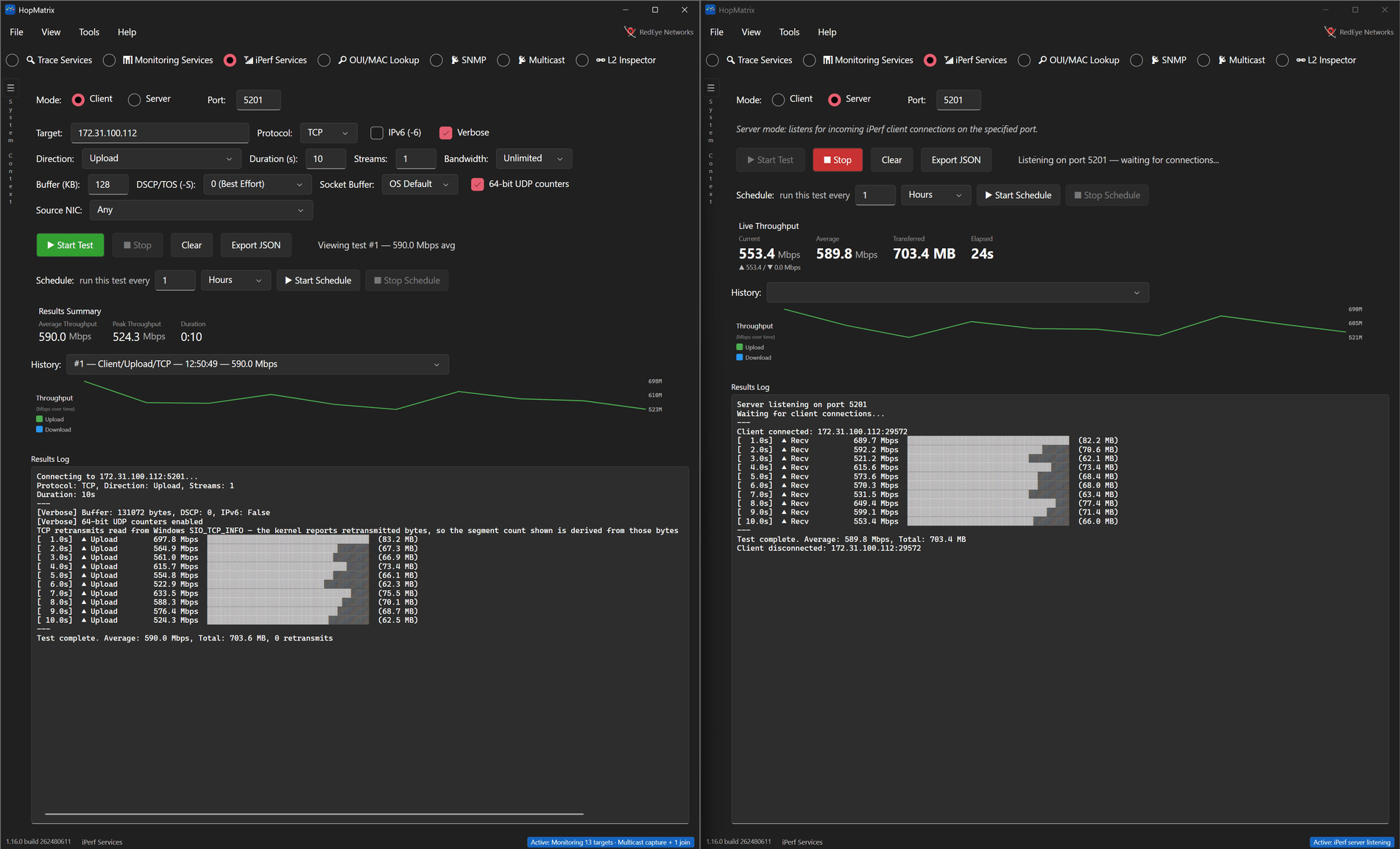This screenshot has height=849, width=1400.
Task: Click Active iPerf server listening status badge
Action: pyautogui.click(x=1351, y=842)
